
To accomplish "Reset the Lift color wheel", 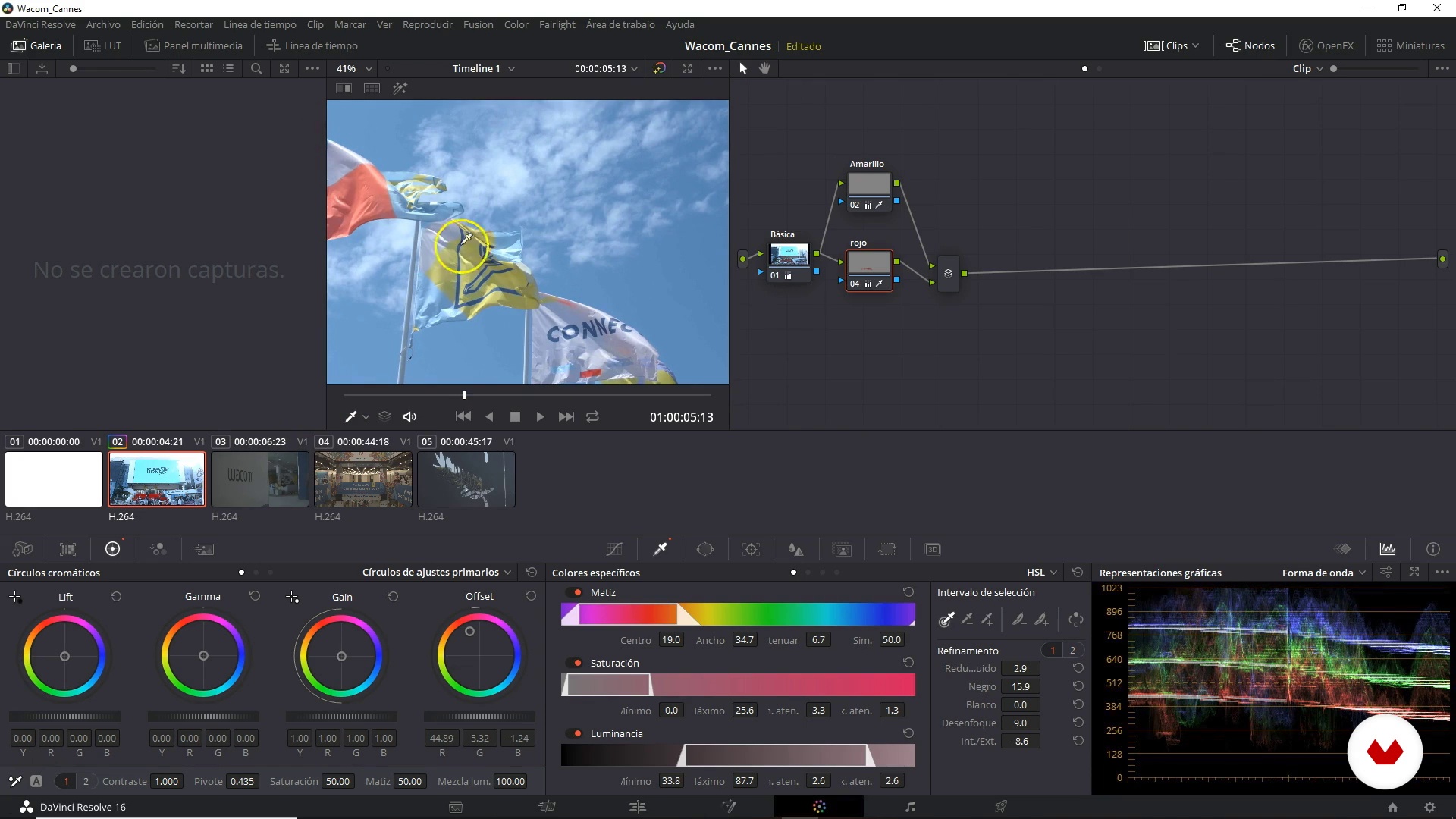I will pos(116,597).
